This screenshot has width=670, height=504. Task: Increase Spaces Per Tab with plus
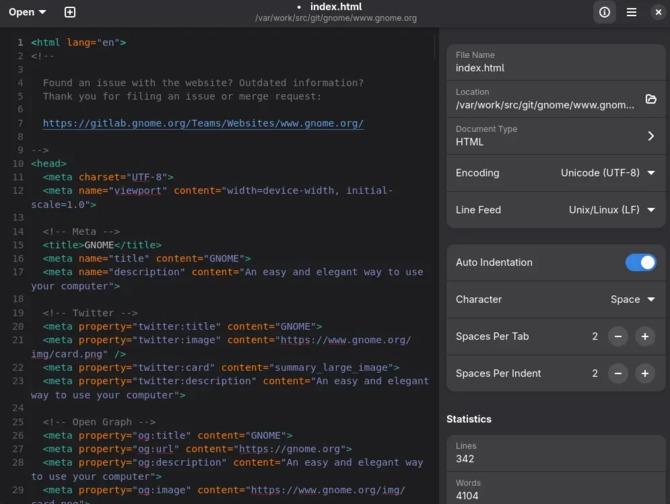coord(644,337)
